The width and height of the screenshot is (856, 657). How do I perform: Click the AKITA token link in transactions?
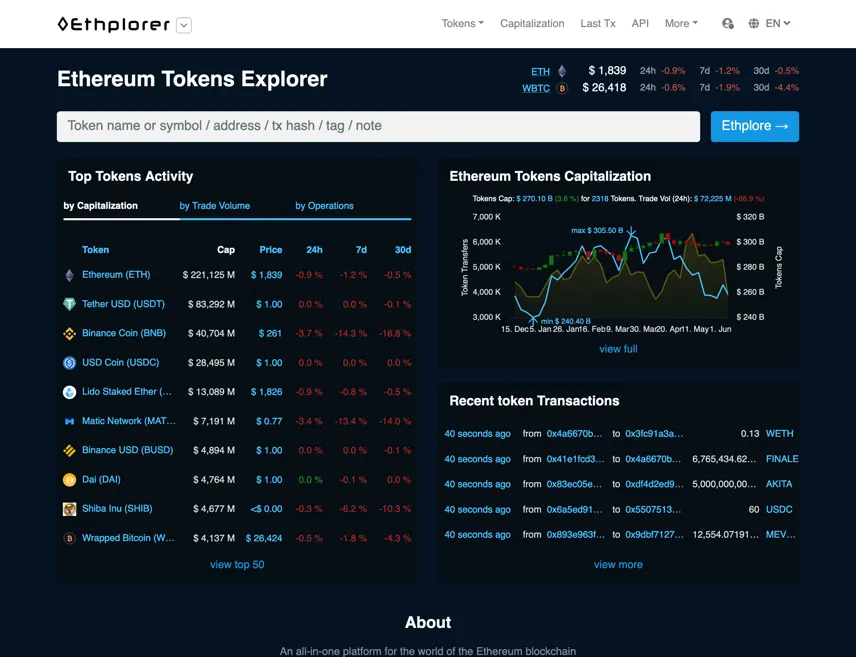point(779,484)
